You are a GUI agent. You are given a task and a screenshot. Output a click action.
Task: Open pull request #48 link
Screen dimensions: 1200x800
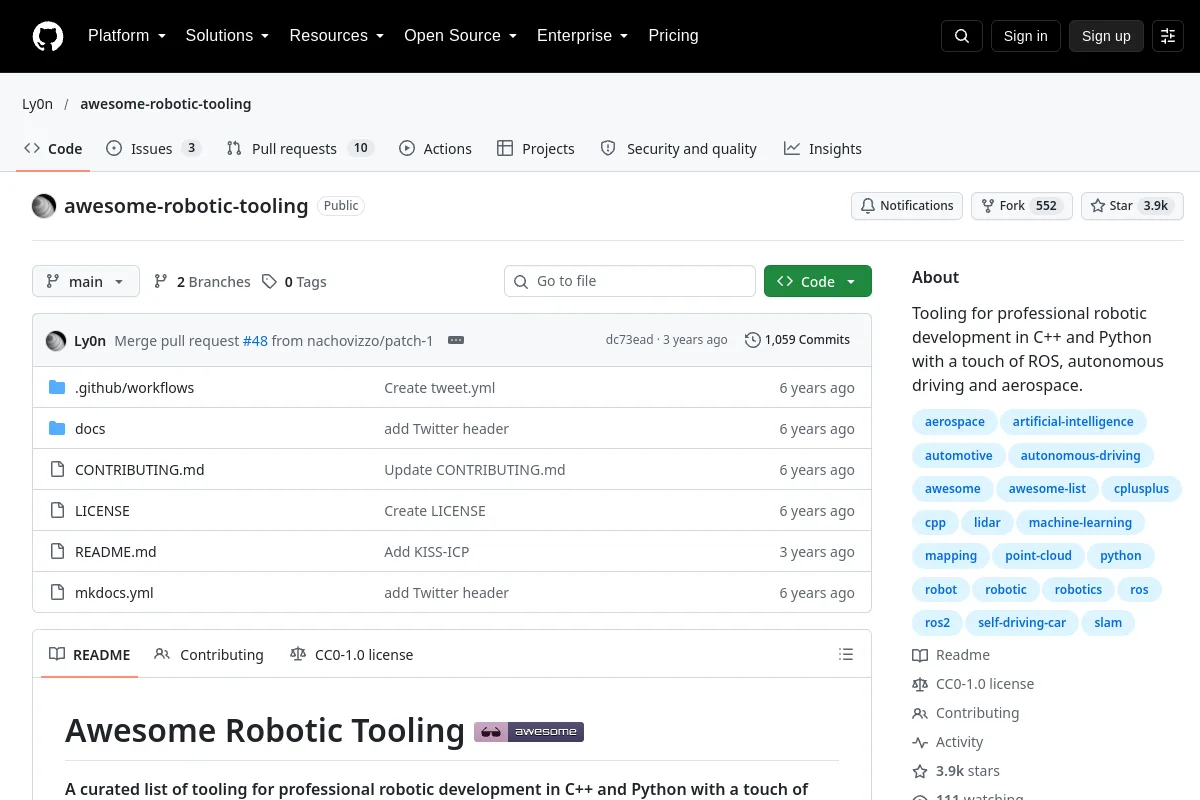pos(255,340)
